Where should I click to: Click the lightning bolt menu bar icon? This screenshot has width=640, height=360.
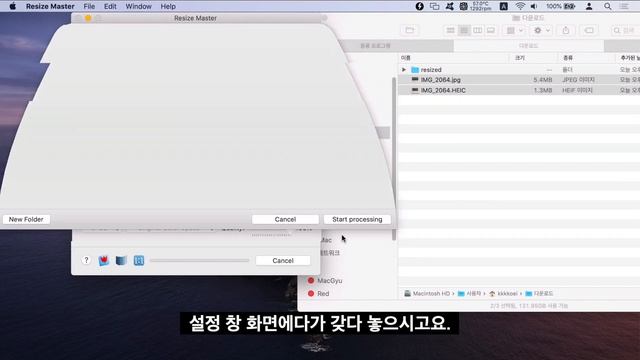pos(419,6)
